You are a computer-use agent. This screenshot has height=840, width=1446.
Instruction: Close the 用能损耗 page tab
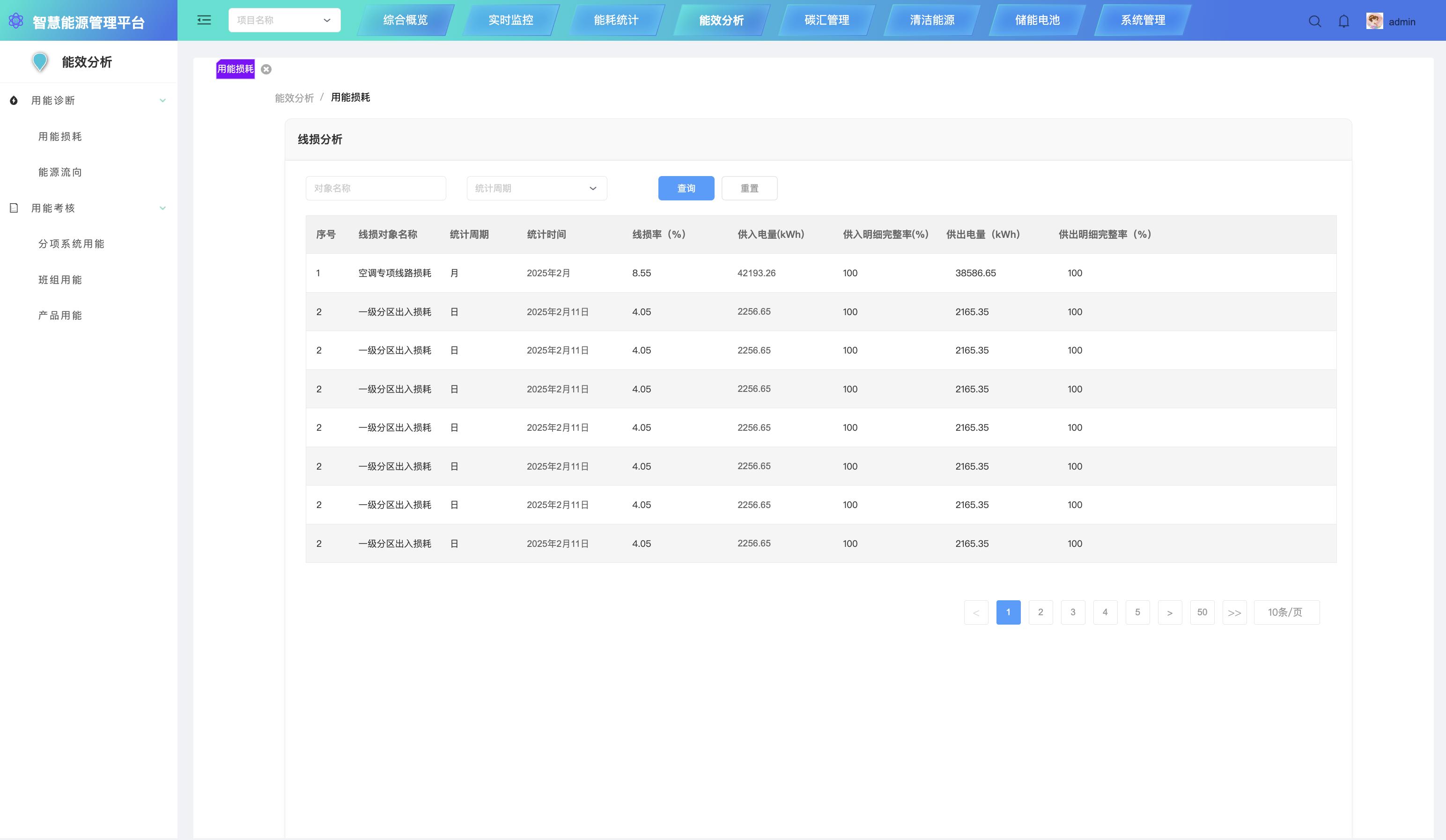266,69
